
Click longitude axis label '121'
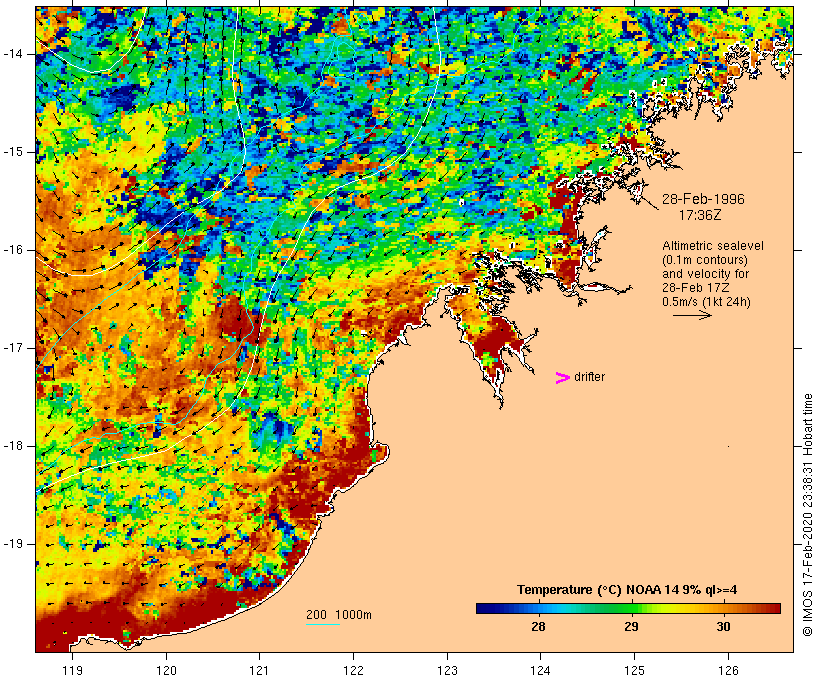(259, 670)
